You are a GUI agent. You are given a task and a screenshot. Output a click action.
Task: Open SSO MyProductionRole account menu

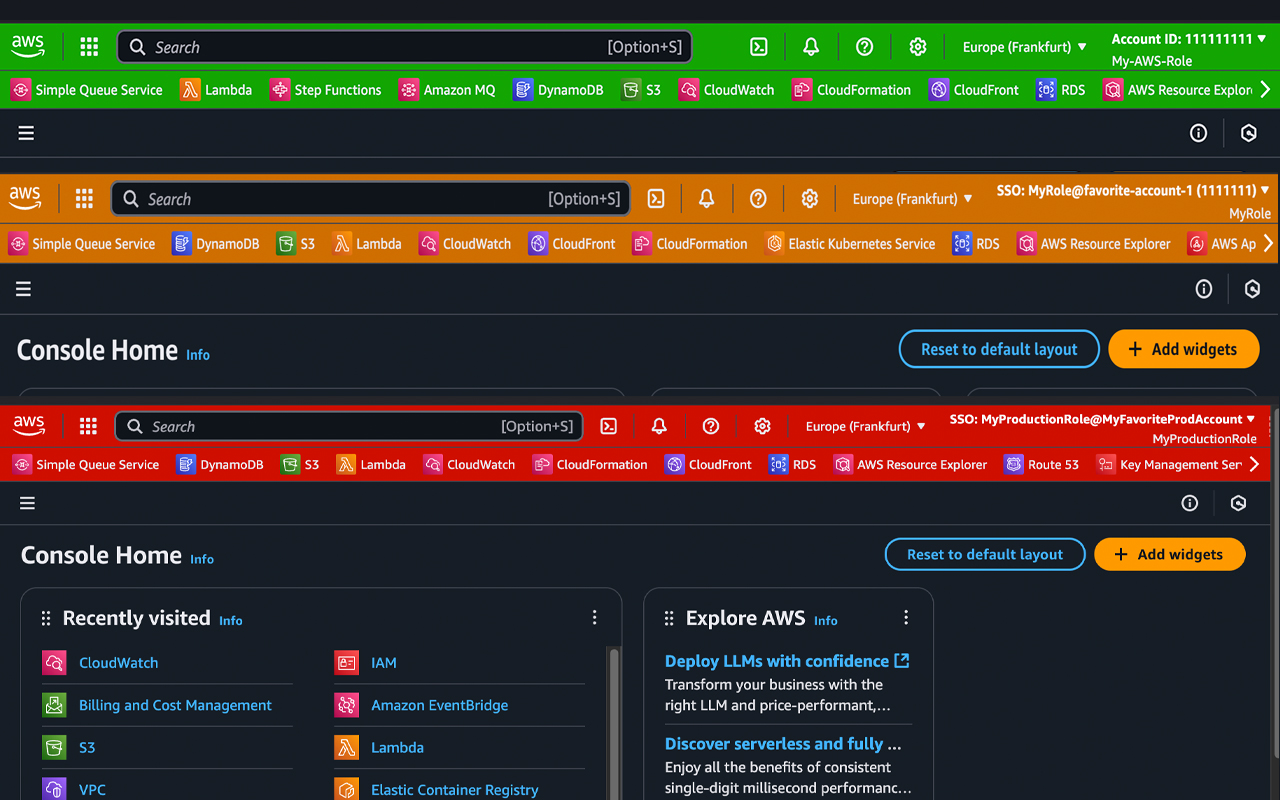click(1103, 419)
